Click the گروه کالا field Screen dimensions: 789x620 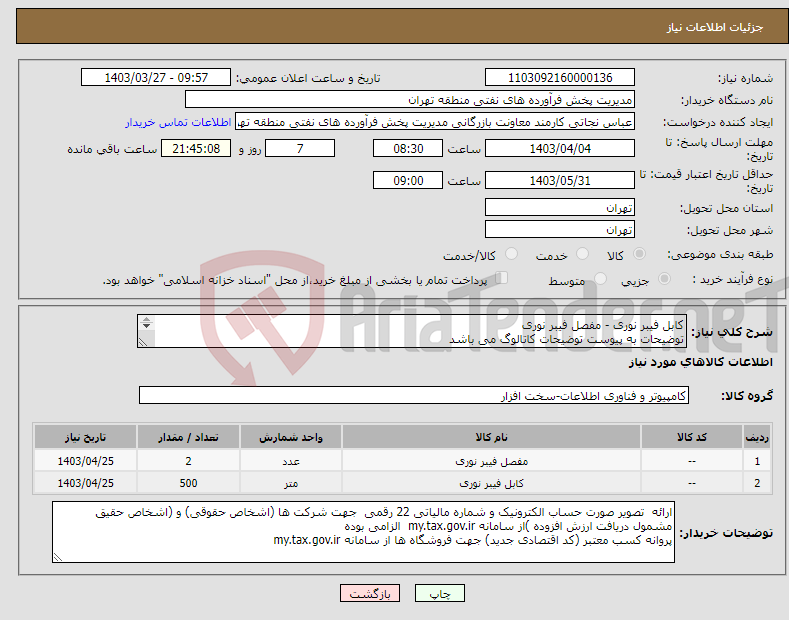(x=414, y=396)
